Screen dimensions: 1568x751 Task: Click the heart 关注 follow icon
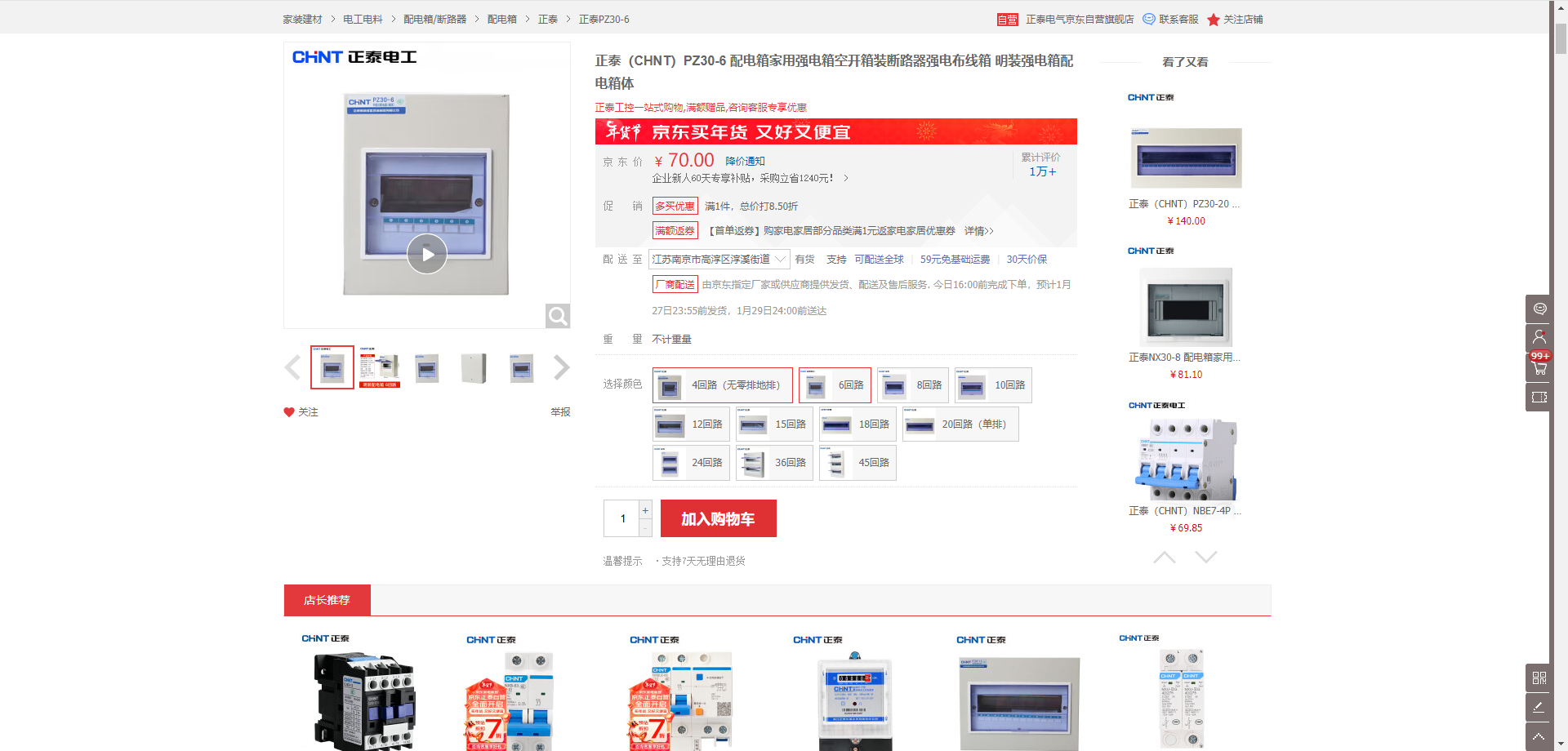[x=289, y=412]
